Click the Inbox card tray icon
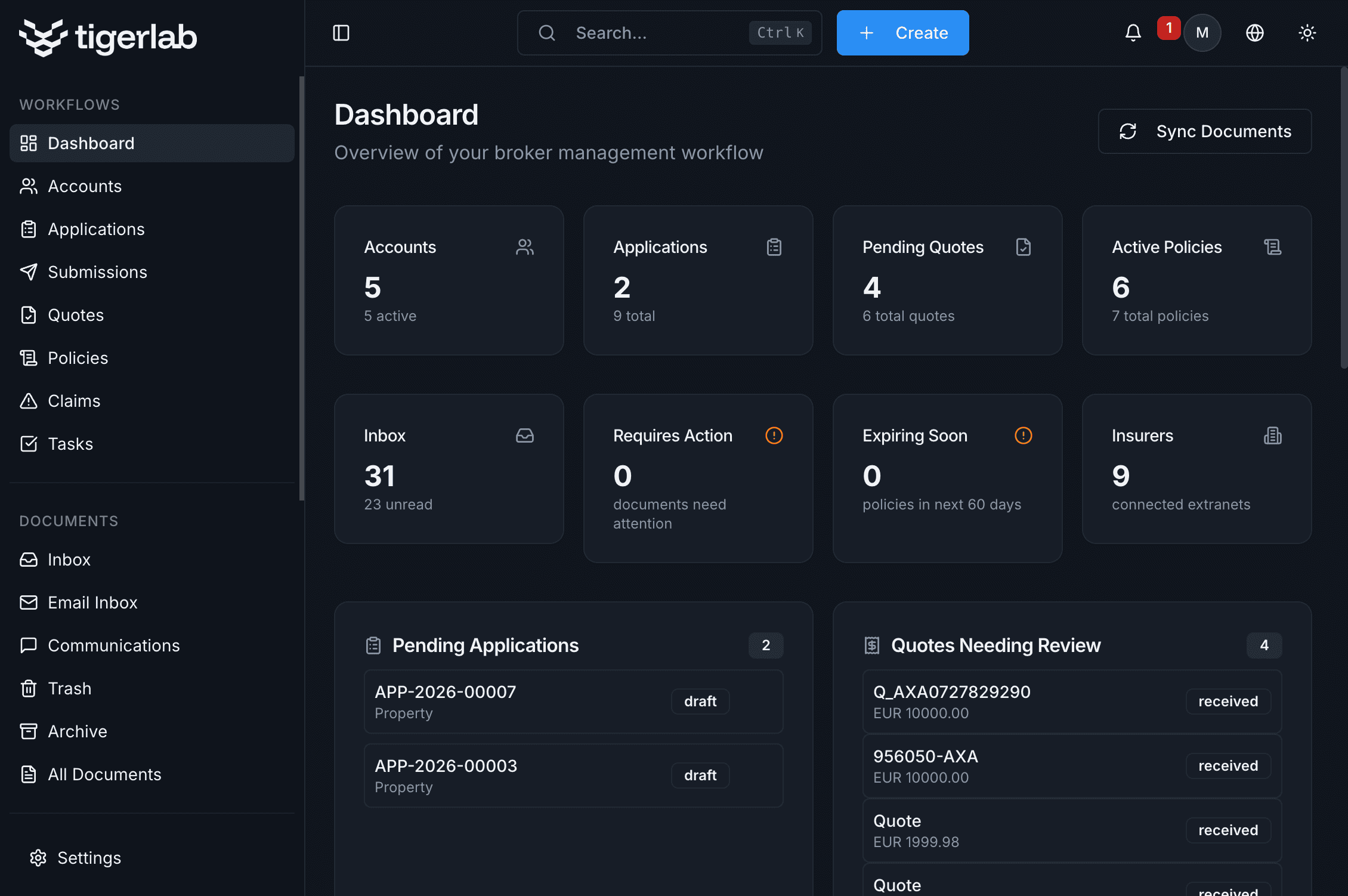 (524, 435)
